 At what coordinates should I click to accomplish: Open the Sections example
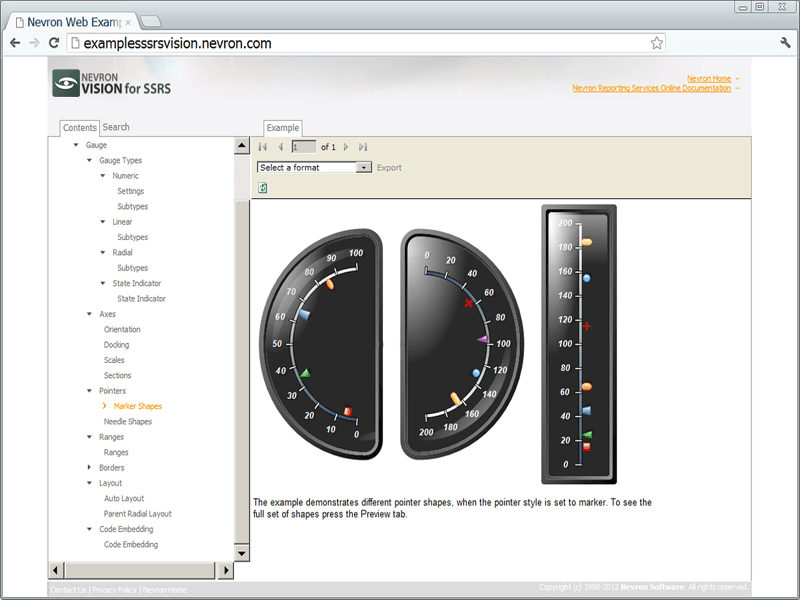click(x=117, y=376)
